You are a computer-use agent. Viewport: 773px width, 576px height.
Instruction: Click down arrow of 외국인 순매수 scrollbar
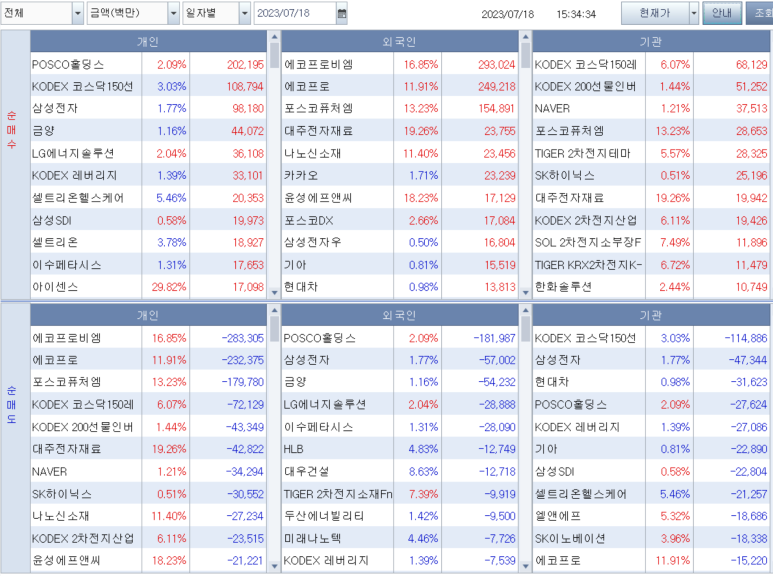click(x=526, y=293)
